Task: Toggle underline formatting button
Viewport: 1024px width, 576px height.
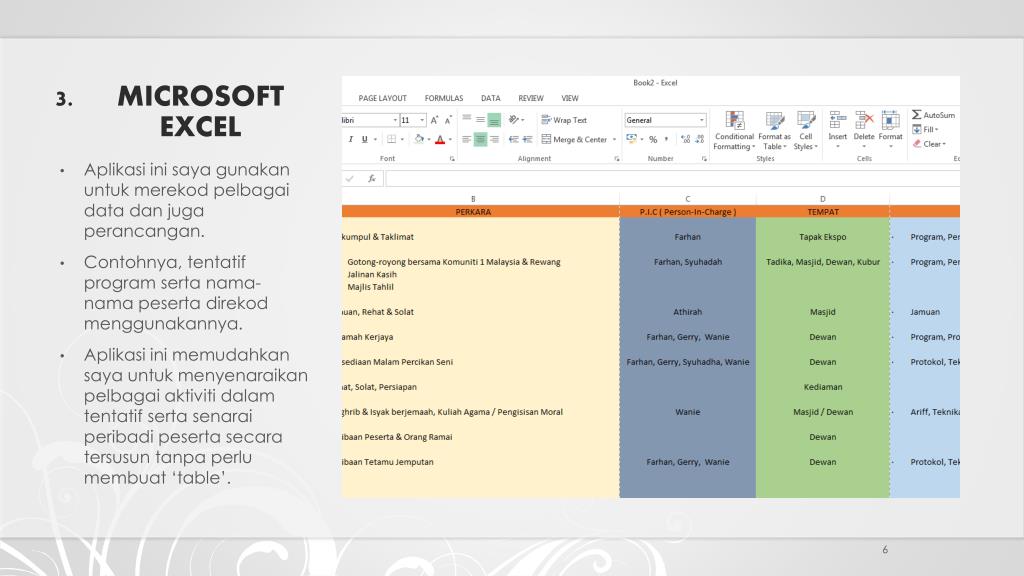Action: click(364, 139)
